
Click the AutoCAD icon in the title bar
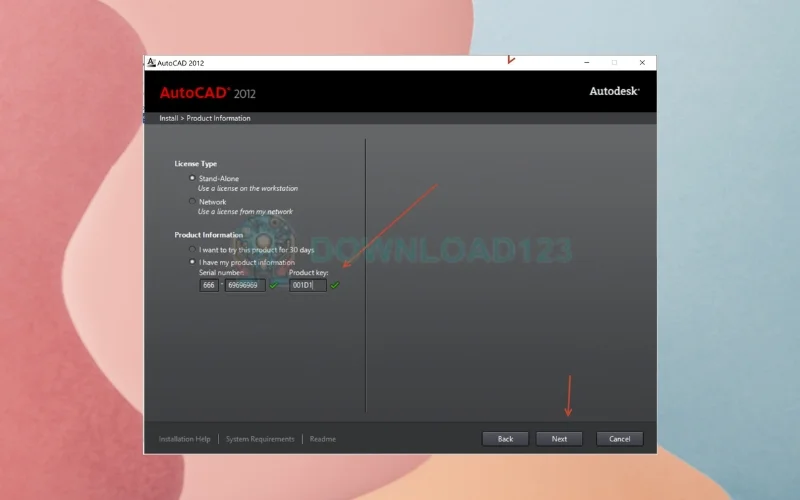coord(151,62)
